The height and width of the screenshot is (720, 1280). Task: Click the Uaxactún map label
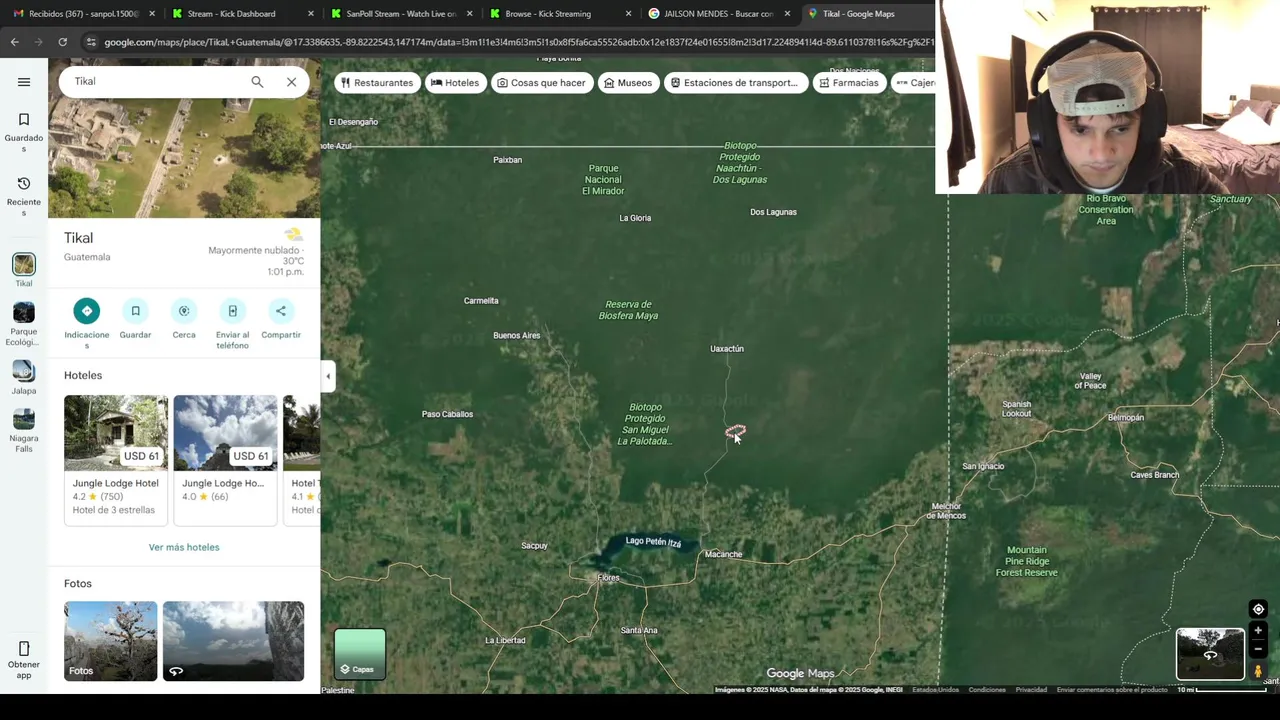click(727, 349)
